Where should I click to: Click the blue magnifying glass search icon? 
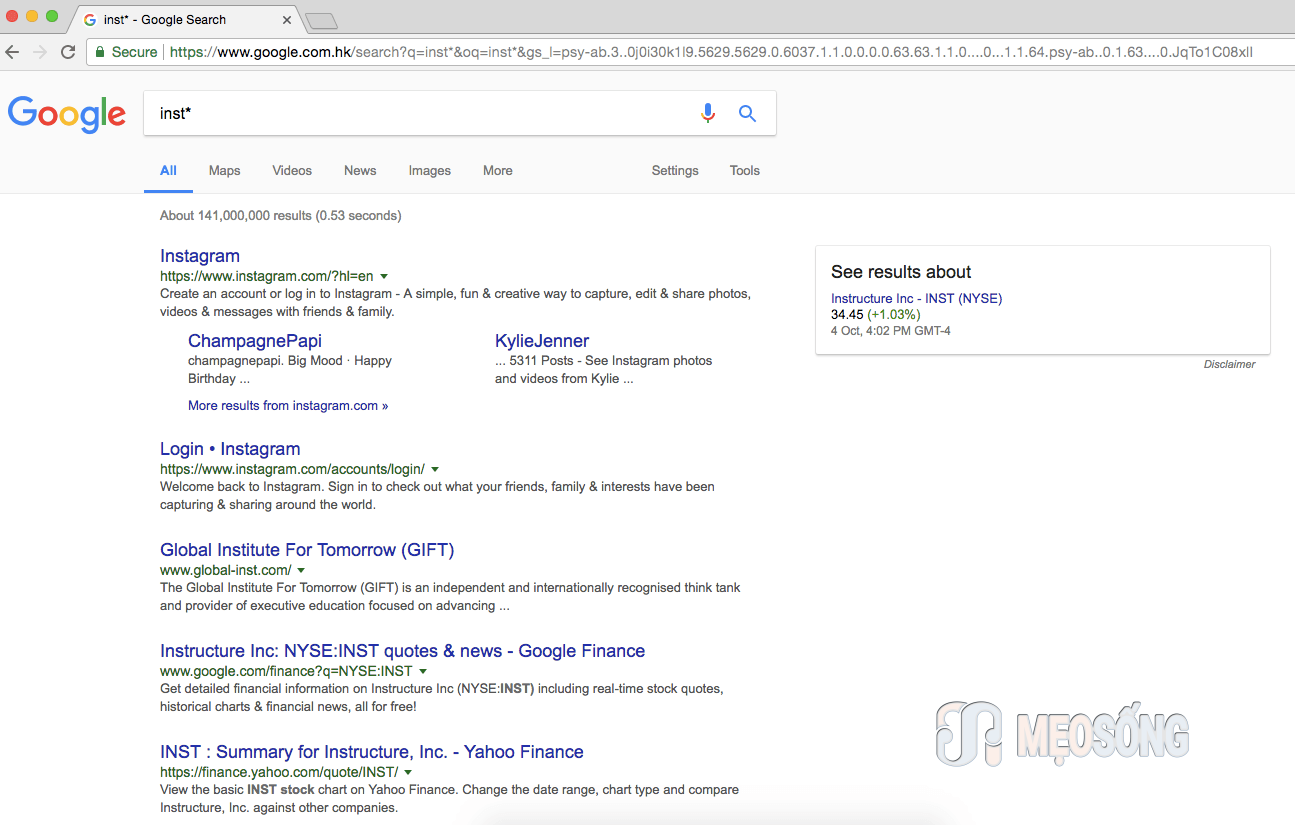pyautogui.click(x=747, y=113)
